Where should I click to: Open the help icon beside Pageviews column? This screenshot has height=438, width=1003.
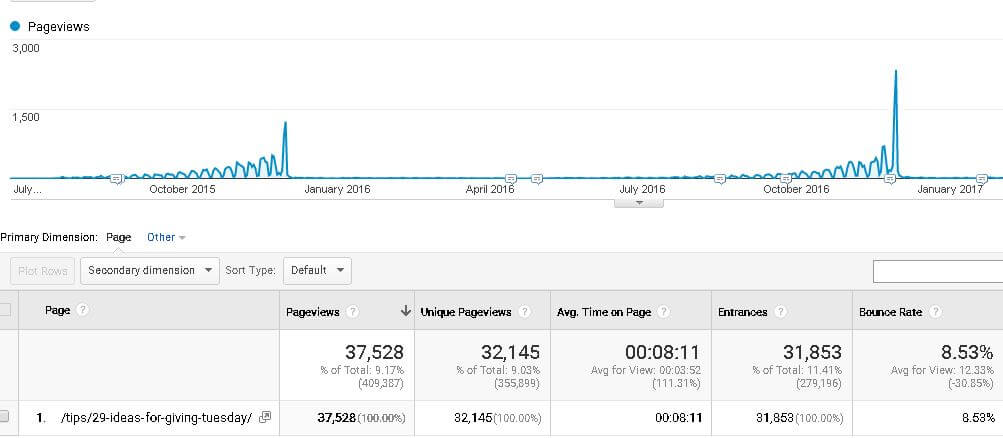(x=353, y=312)
